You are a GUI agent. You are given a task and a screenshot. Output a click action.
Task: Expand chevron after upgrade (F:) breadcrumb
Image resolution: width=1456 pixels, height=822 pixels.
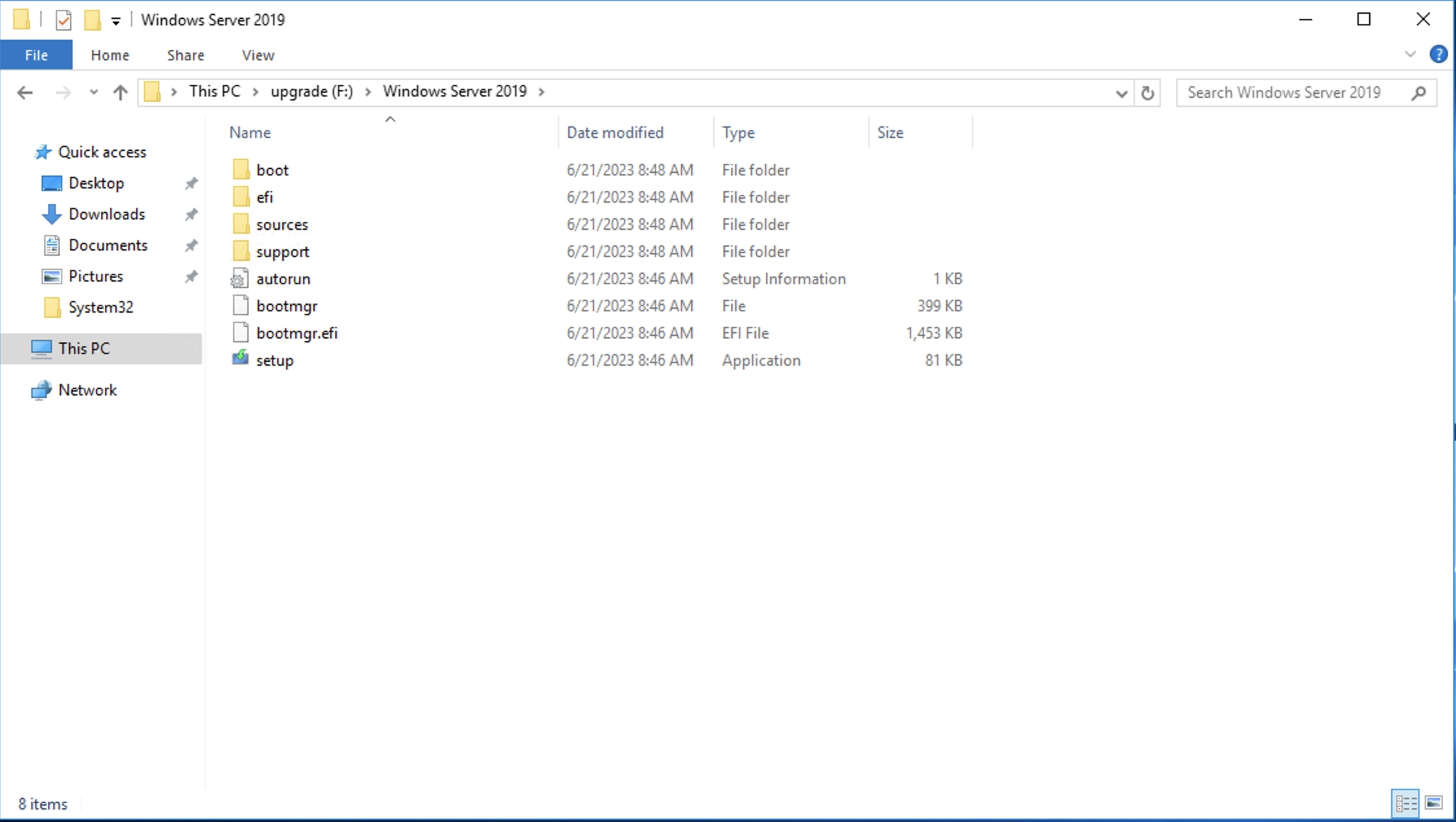click(368, 92)
